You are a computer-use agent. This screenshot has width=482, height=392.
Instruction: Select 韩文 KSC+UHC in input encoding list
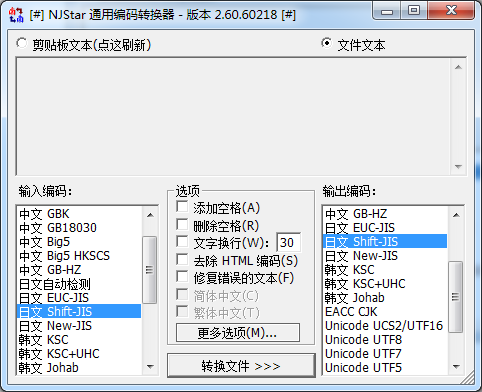(x=79, y=353)
